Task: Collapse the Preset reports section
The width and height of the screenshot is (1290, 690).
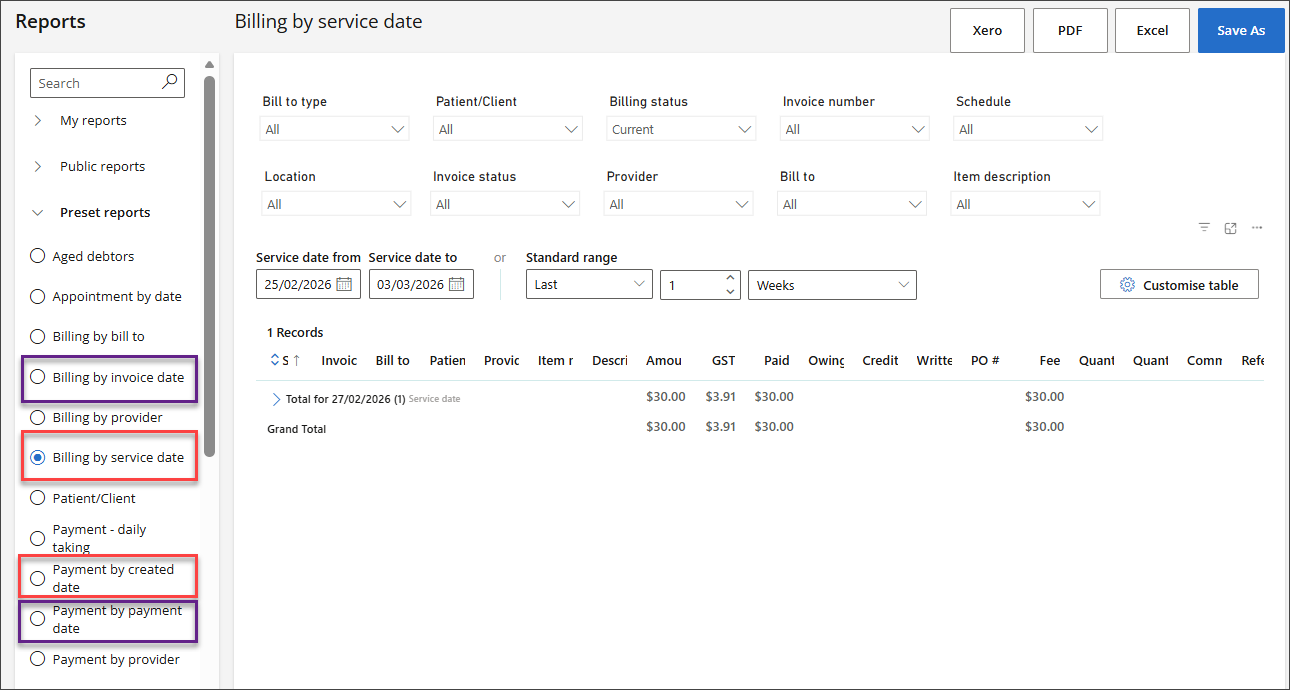Action: click(39, 213)
